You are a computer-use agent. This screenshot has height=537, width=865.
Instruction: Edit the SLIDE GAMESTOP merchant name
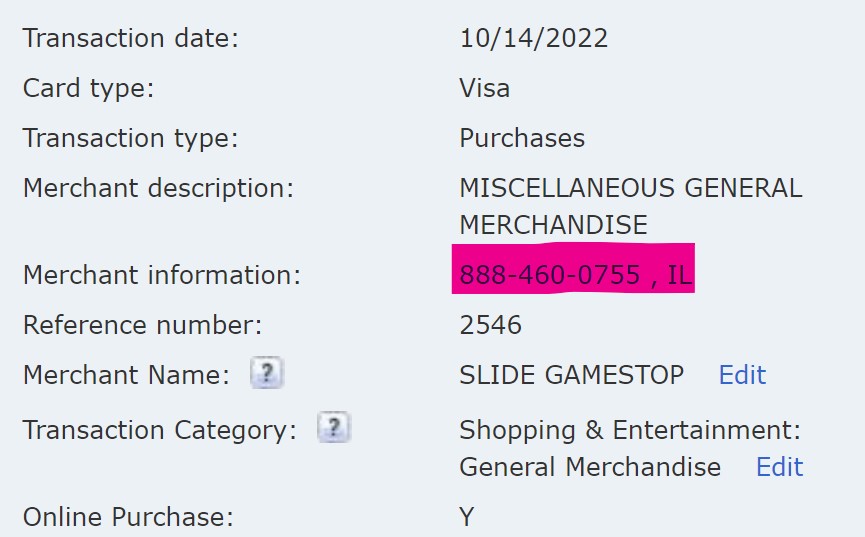coord(742,375)
